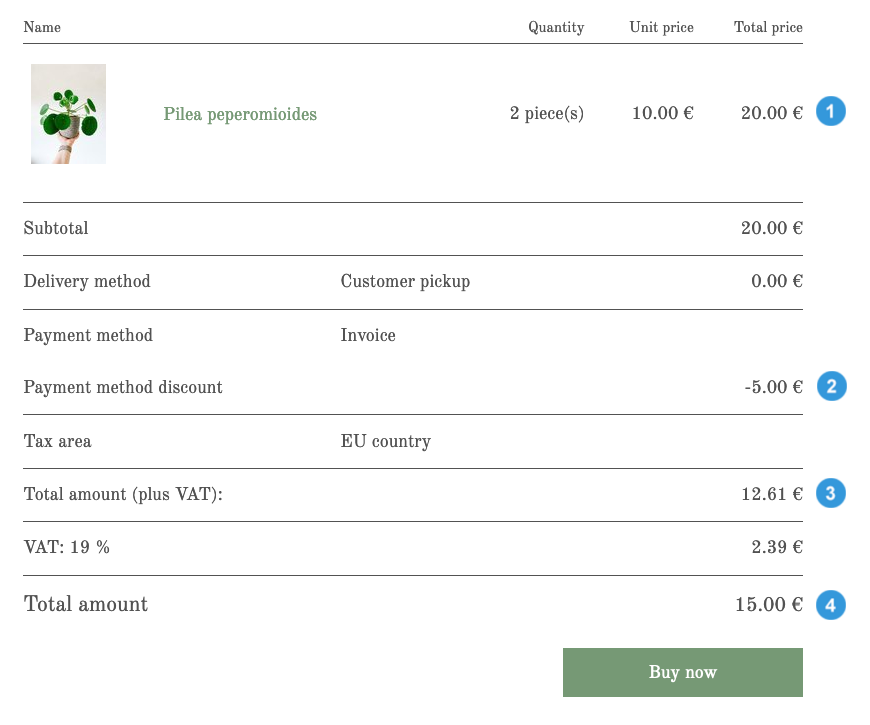
Task: Click the badge next to Total amount plus VAT
Action: 830,493
